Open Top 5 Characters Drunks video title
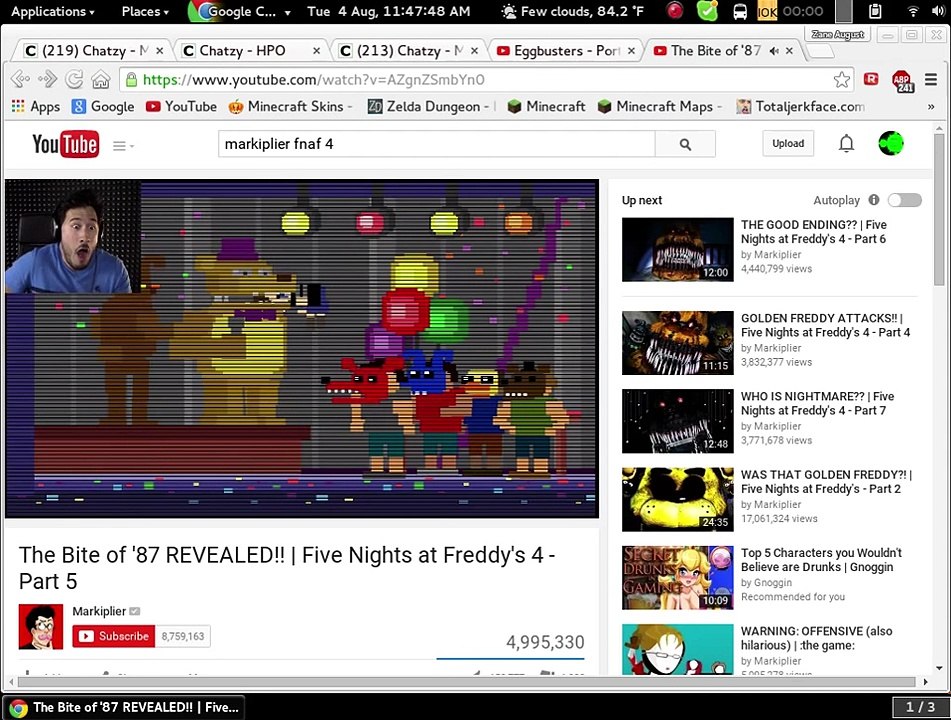The height and width of the screenshot is (720, 951). coord(821,560)
